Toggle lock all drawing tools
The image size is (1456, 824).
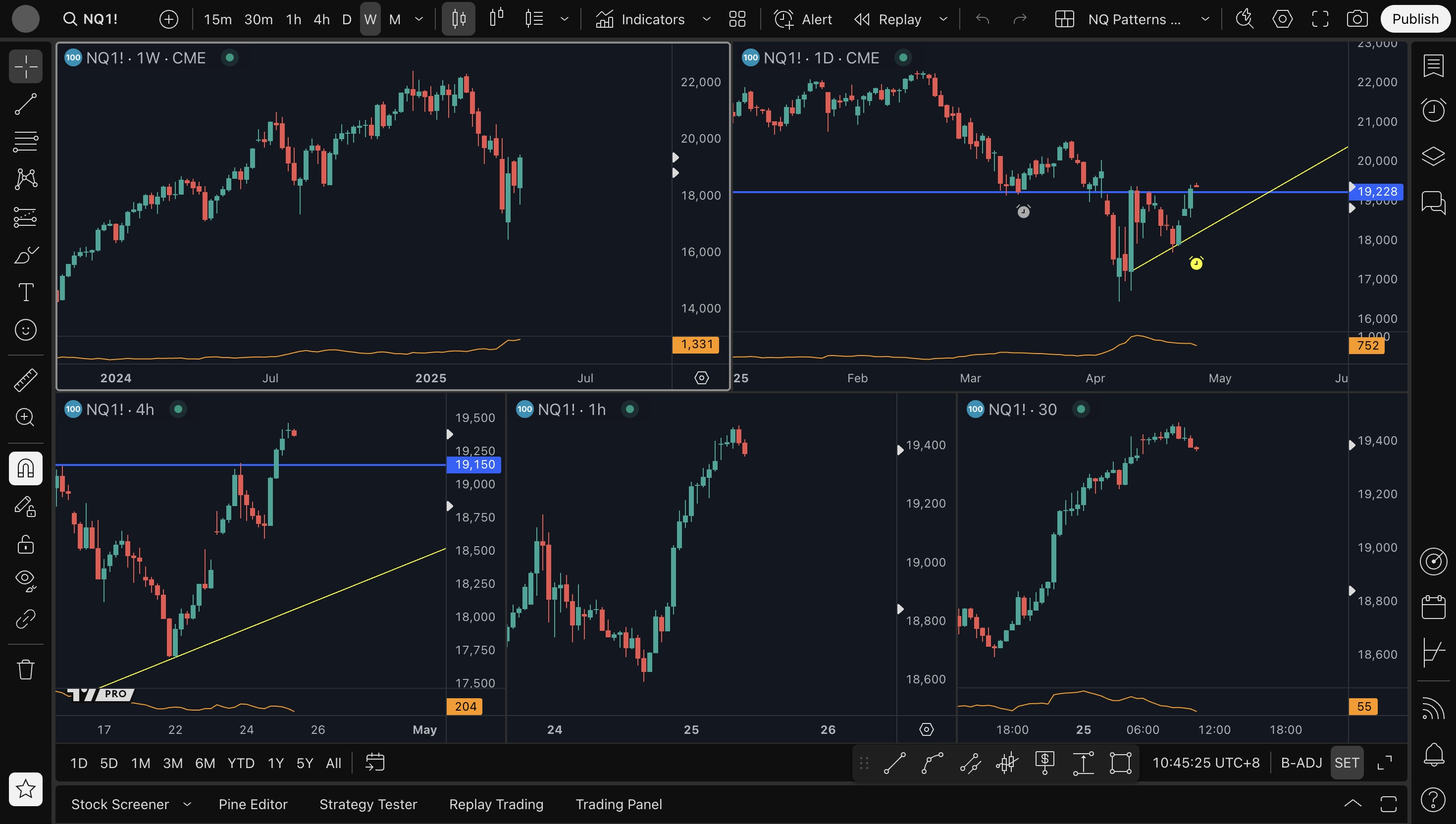pos(25,544)
